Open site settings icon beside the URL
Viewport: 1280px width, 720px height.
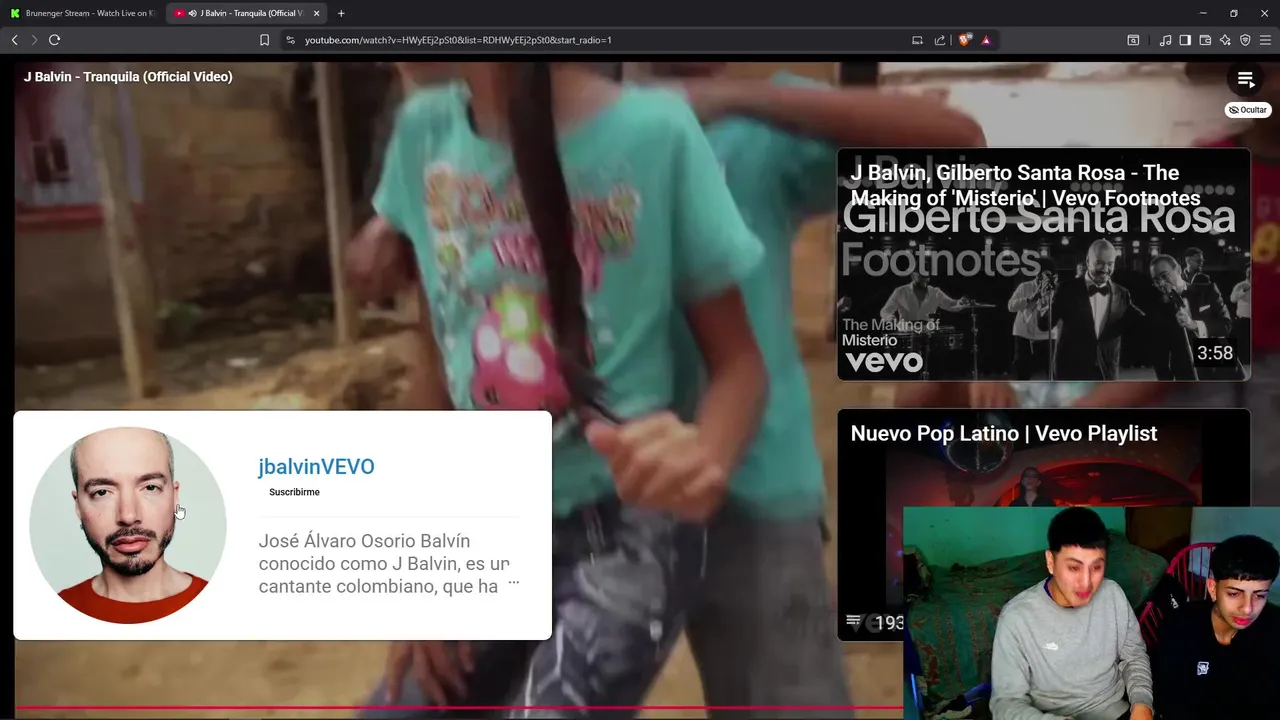coord(290,40)
